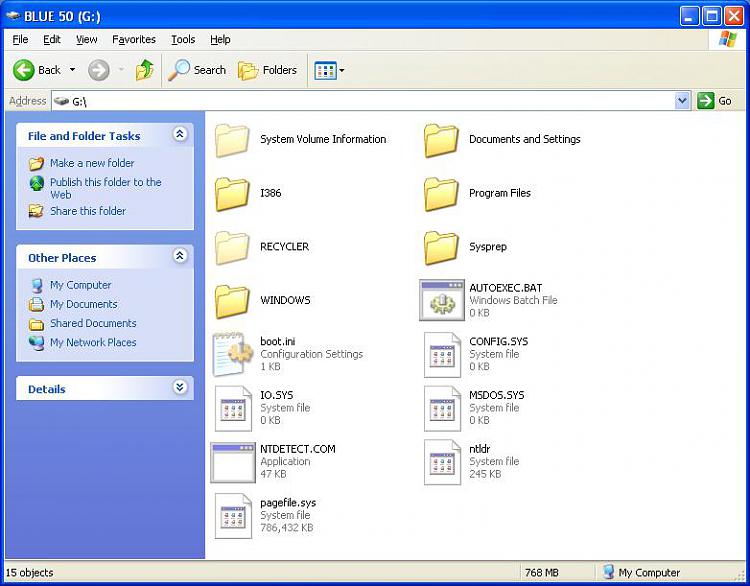Select the boot.ini file icon
750x586 pixels.
click(x=232, y=354)
